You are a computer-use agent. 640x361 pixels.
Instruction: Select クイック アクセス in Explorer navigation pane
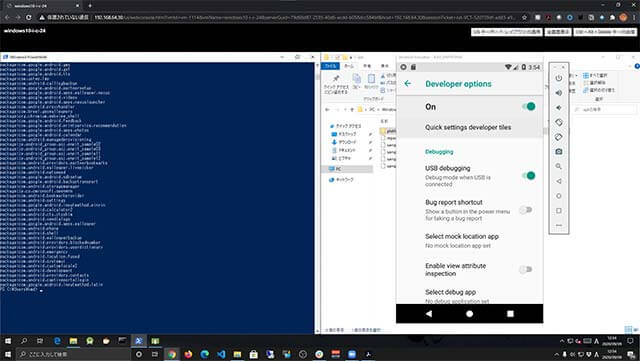(x=345, y=126)
